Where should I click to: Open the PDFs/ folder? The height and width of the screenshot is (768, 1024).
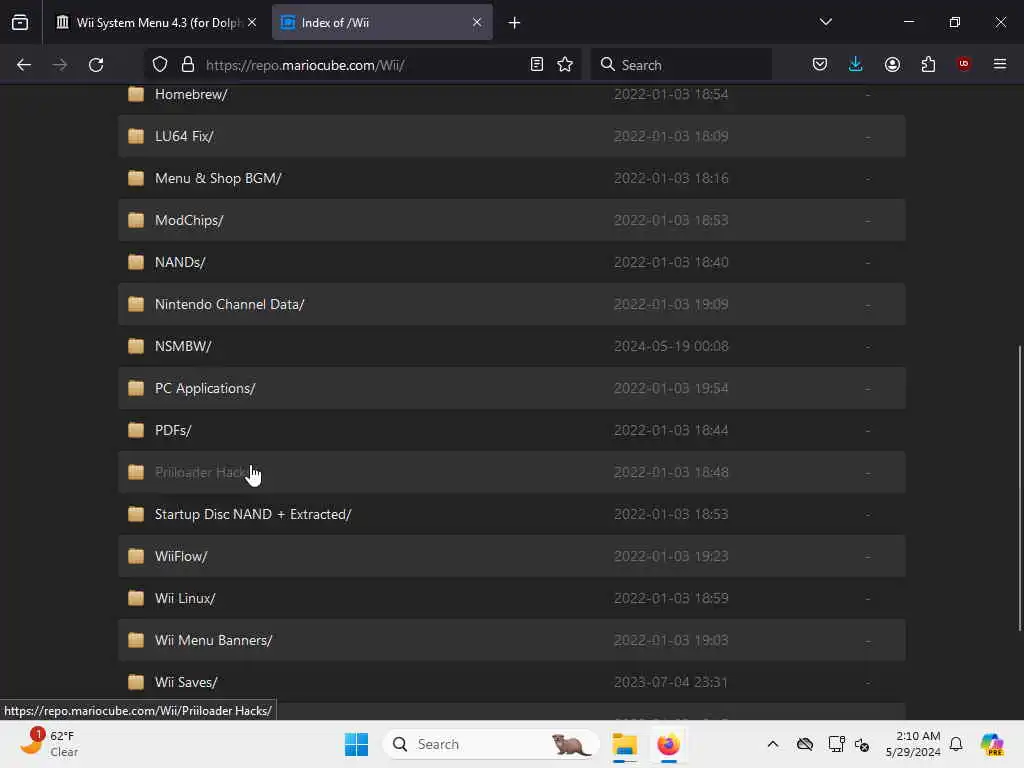coord(173,430)
